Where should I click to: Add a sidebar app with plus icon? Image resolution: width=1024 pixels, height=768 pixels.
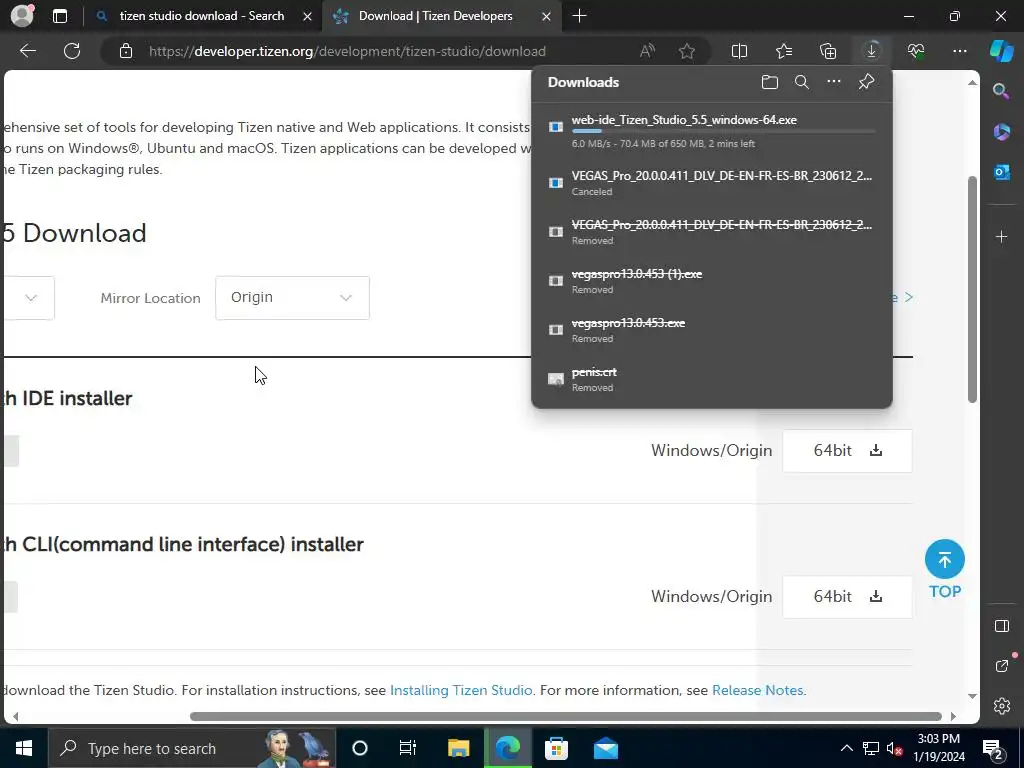coord(1001,236)
